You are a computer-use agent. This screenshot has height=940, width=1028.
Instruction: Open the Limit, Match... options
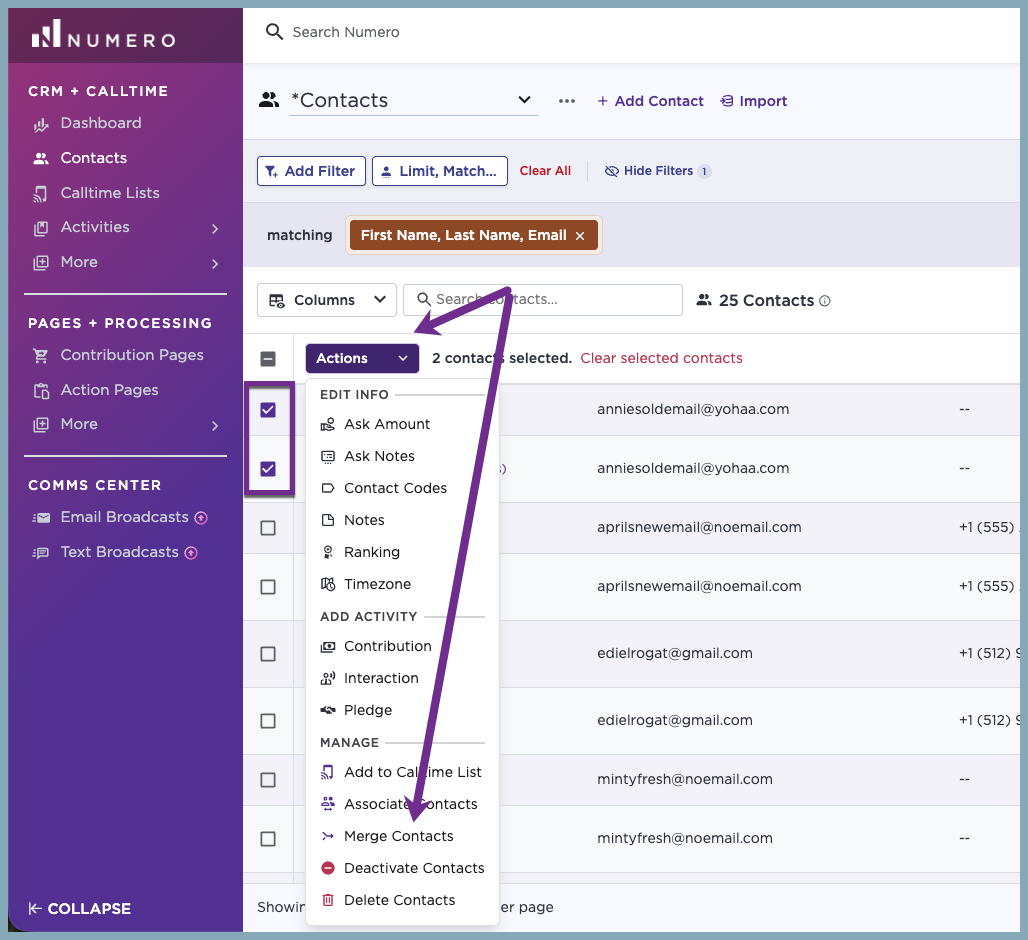440,171
